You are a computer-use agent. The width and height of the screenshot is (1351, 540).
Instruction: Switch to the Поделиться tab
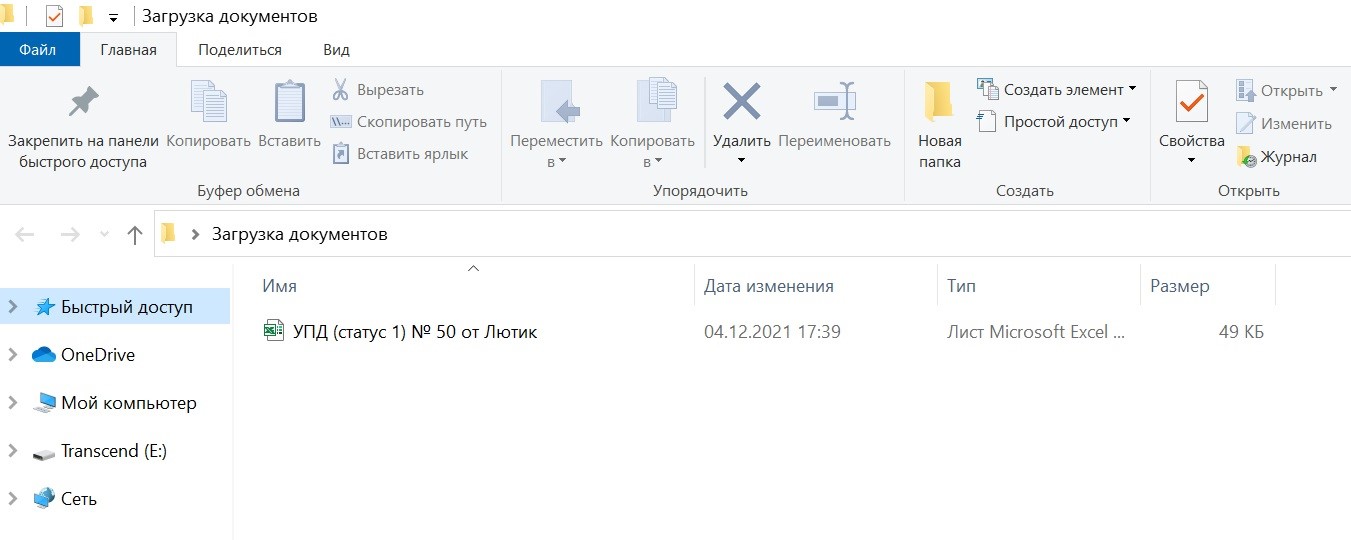tap(240, 49)
